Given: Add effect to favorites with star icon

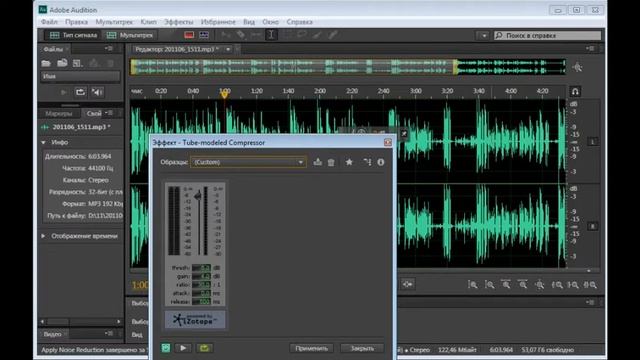Looking at the screenshot, I should [349, 162].
